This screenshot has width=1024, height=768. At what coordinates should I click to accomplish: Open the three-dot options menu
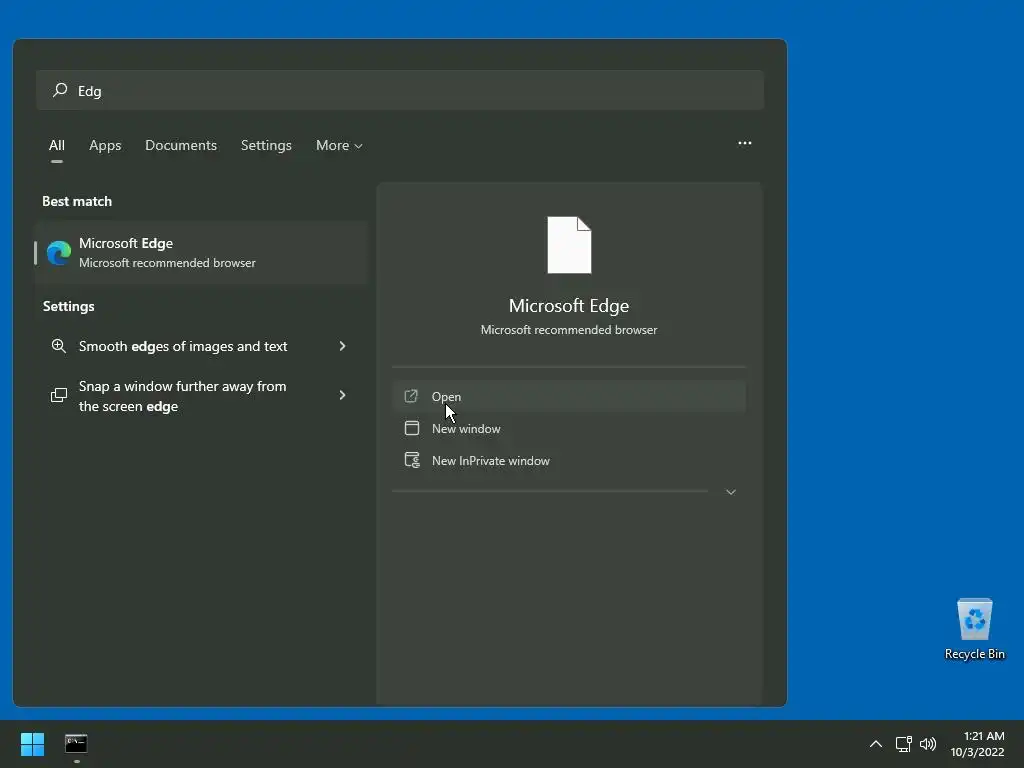point(744,143)
